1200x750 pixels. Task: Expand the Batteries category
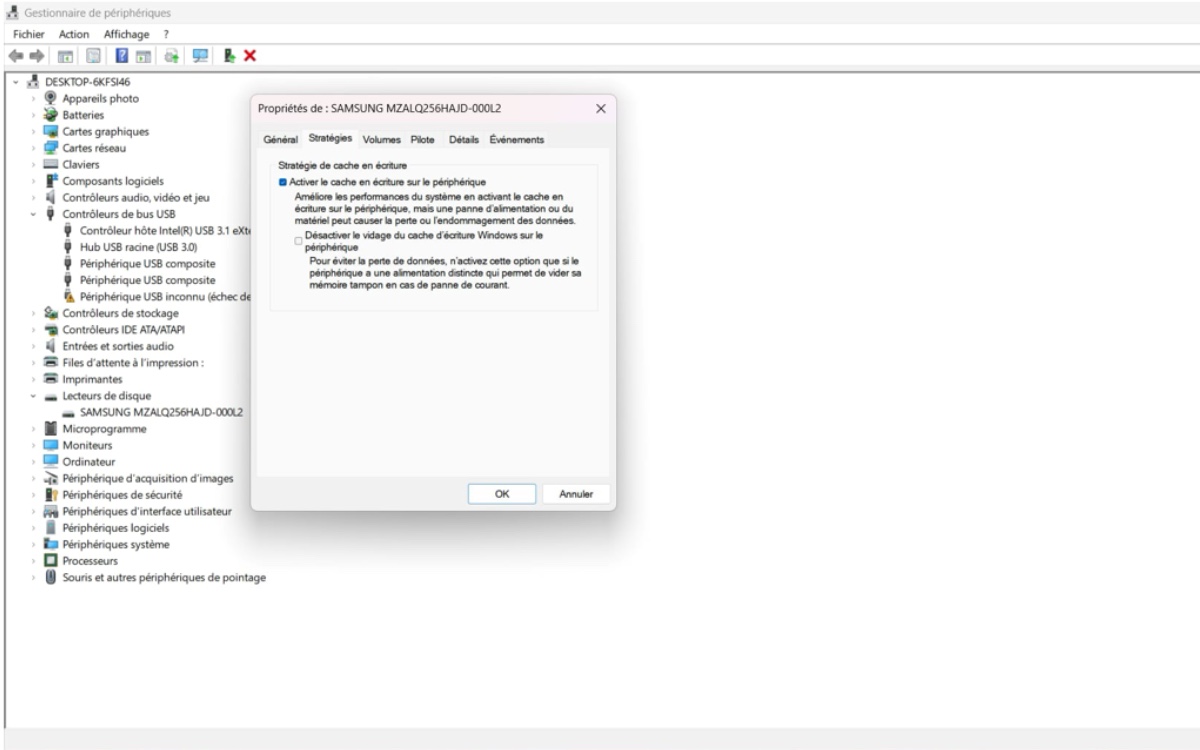pyautogui.click(x=34, y=115)
